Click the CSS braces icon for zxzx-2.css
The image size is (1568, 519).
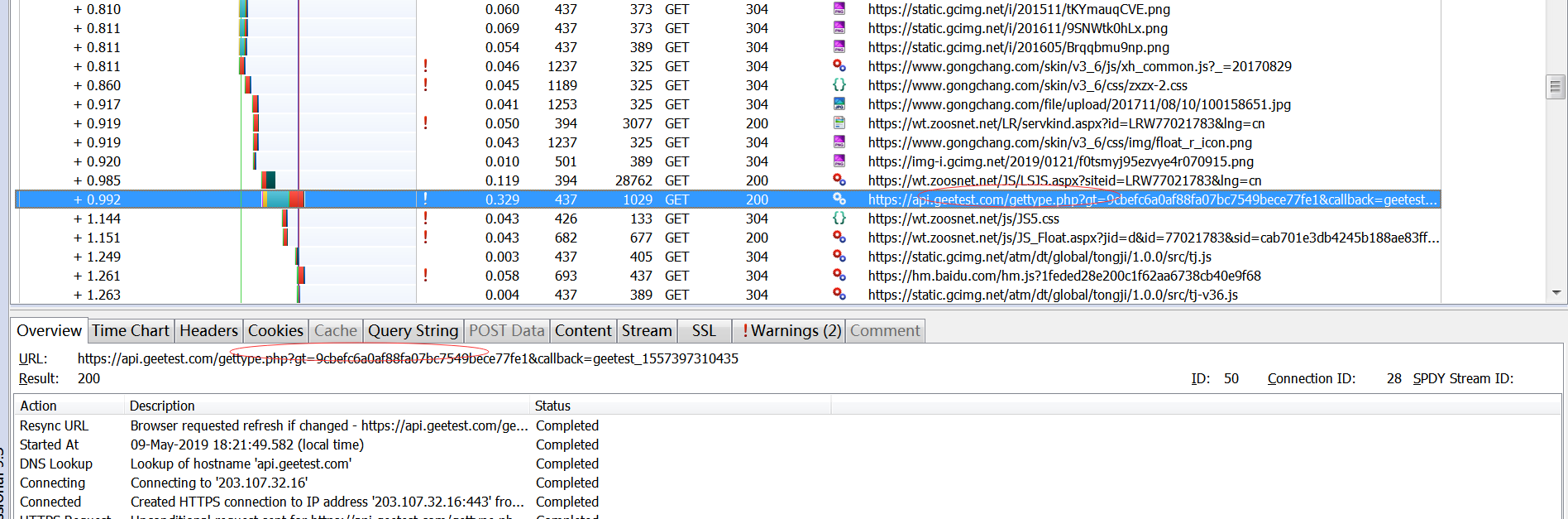click(x=839, y=85)
